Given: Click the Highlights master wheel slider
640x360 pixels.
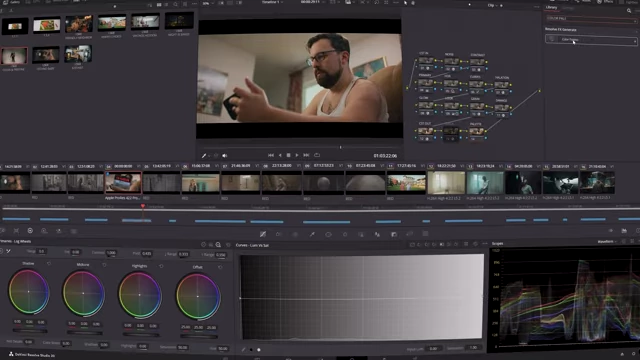Looking at the screenshot, I should tap(141, 335).
